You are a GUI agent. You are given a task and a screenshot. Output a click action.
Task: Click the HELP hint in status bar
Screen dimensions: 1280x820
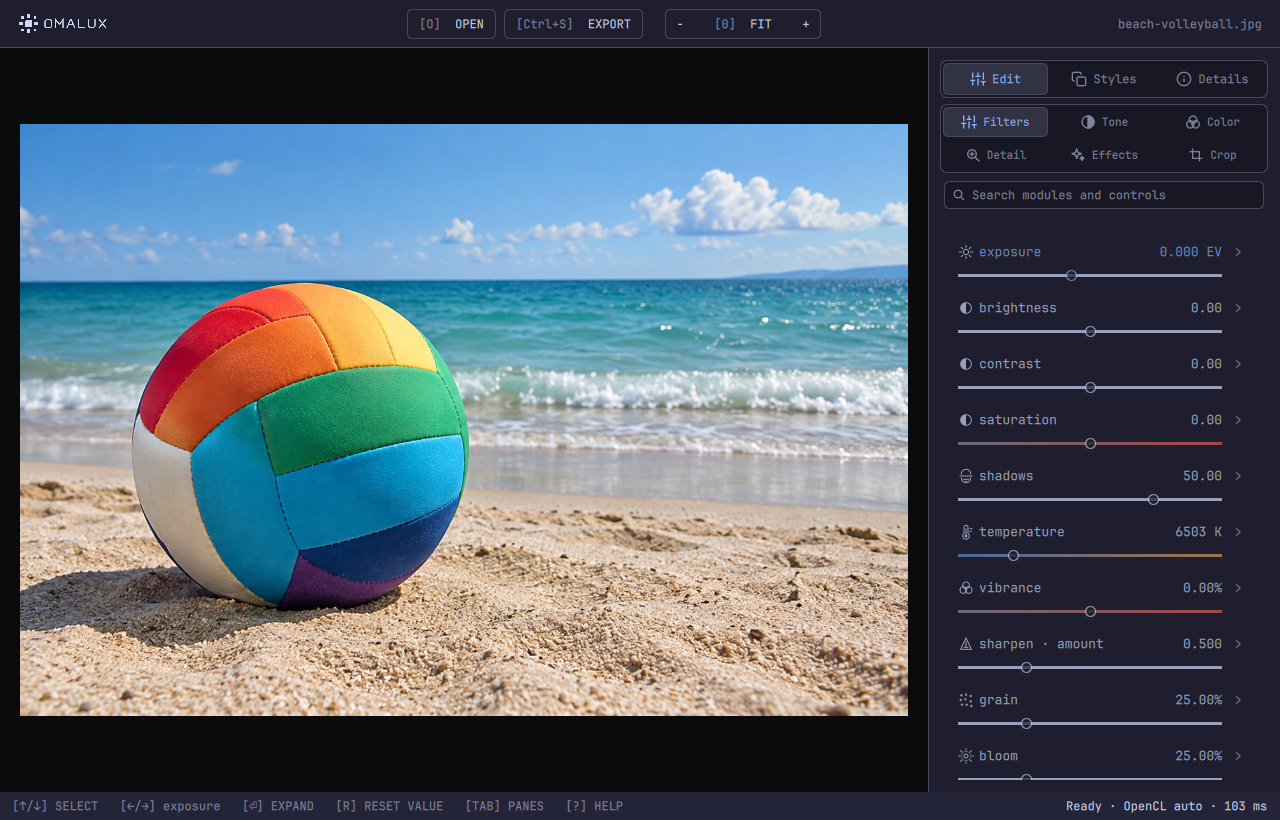click(594, 806)
